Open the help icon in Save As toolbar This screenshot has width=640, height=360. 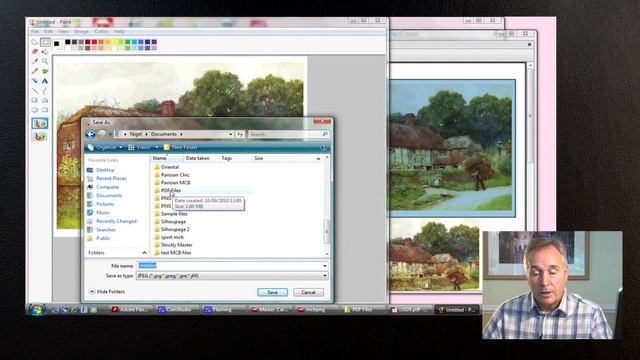click(x=324, y=147)
